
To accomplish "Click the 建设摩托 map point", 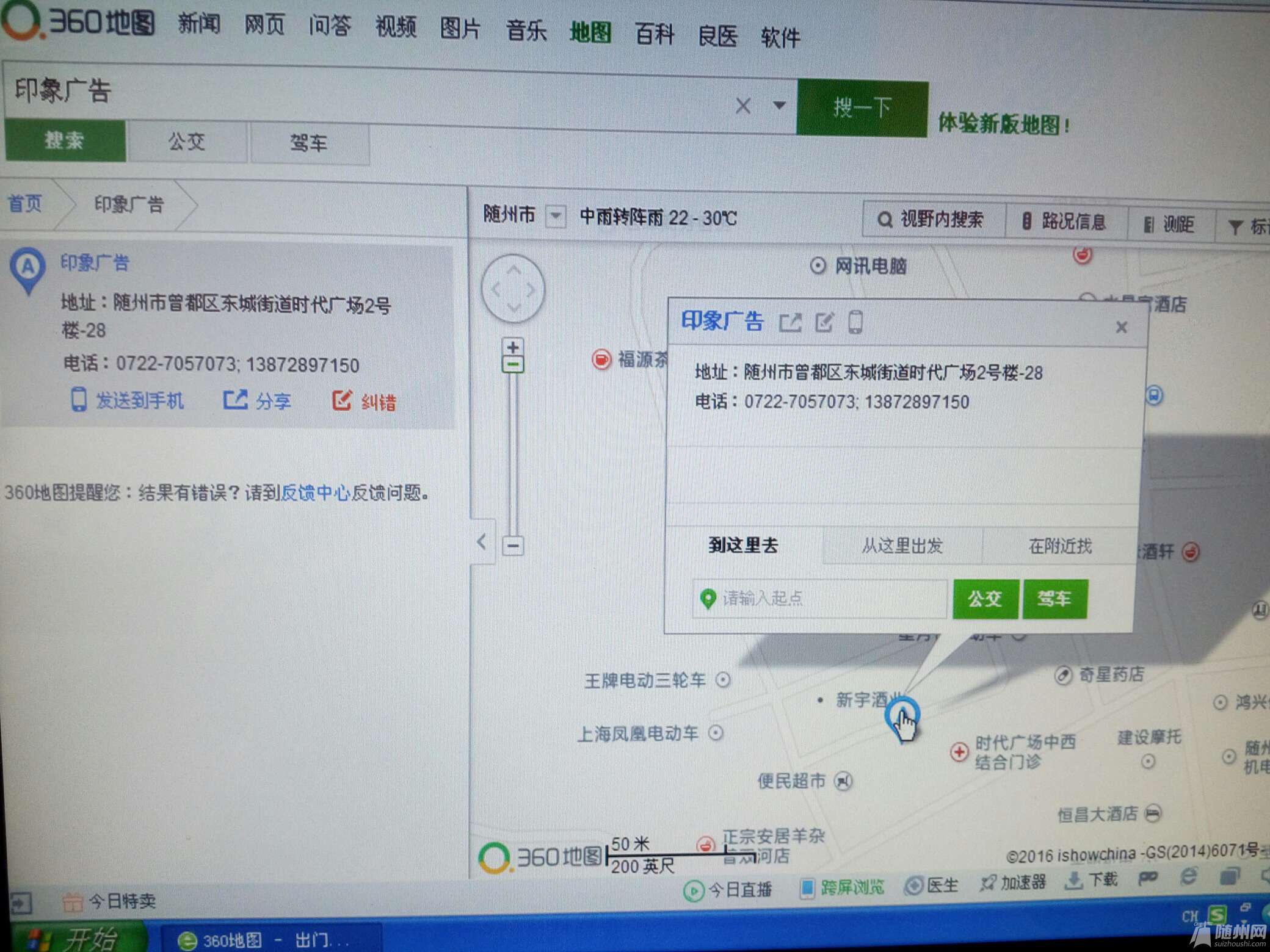I will click(x=1148, y=761).
